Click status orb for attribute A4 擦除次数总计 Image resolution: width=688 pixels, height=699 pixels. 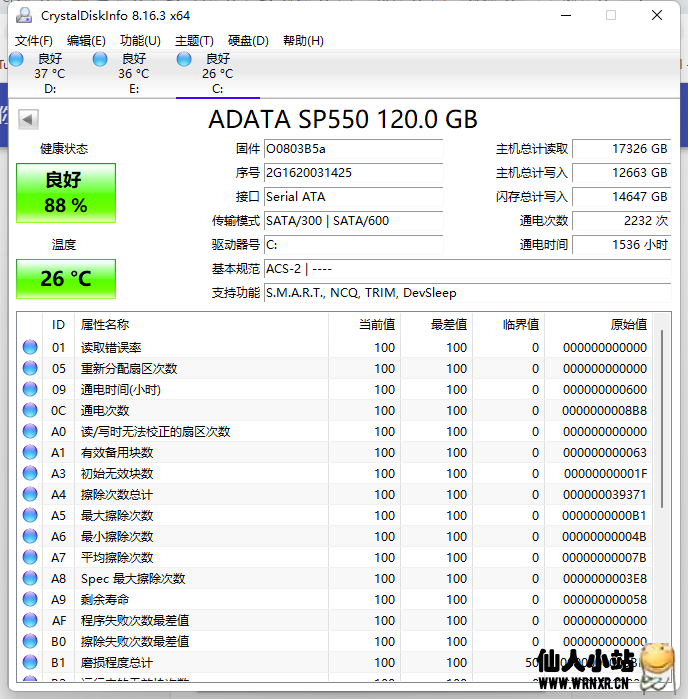30,494
